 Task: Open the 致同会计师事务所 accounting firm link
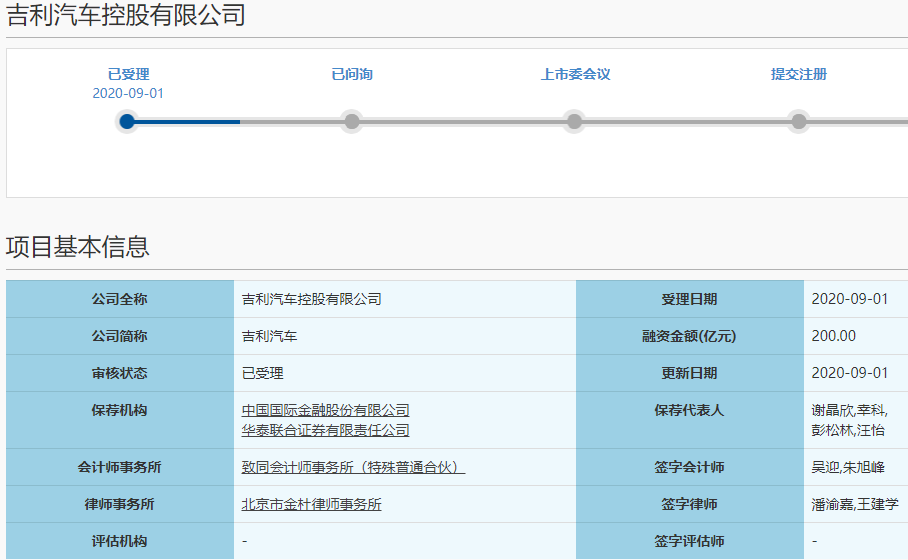pyautogui.click(x=353, y=467)
